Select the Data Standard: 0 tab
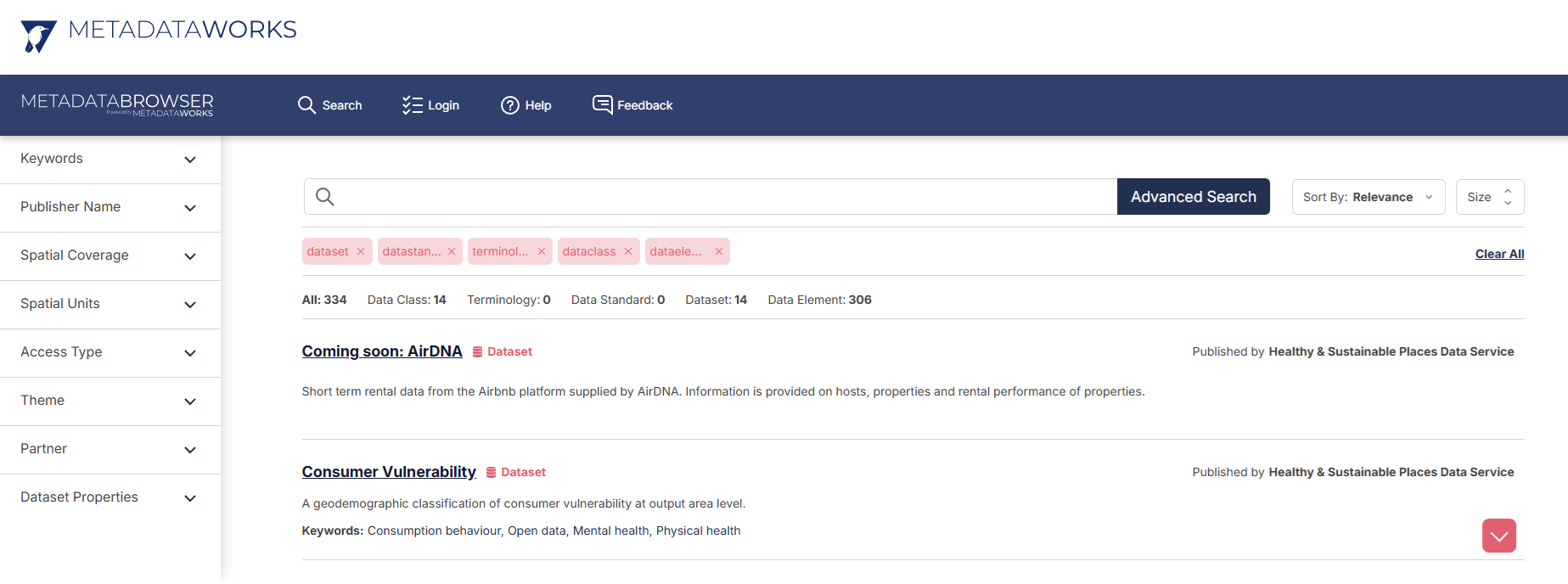Viewport: 1568px width, 584px height. click(x=618, y=300)
